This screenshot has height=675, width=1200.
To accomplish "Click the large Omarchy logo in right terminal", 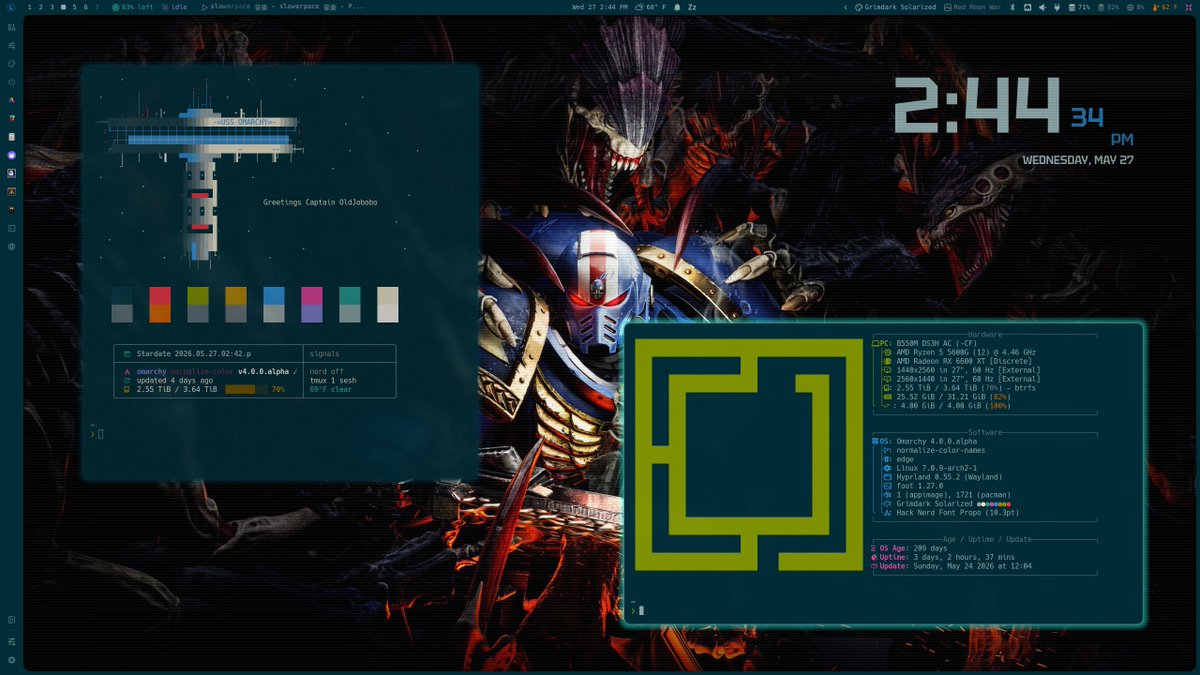I will pyautogui.click(x=748, y=455).
